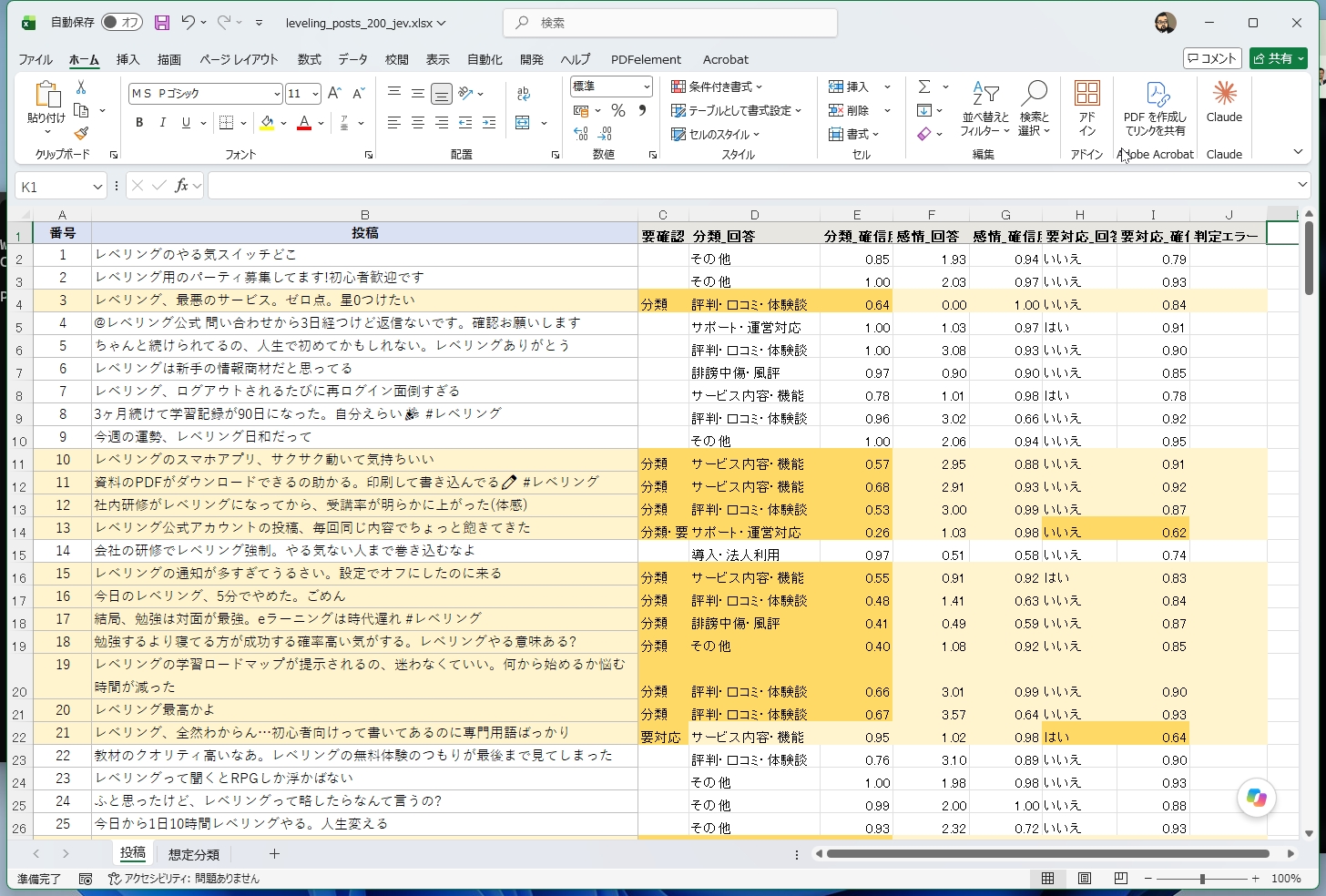Viewport: 1326px width, 896px height.
Task: Open the Add-ins button
Action: tap(1086, 107)
